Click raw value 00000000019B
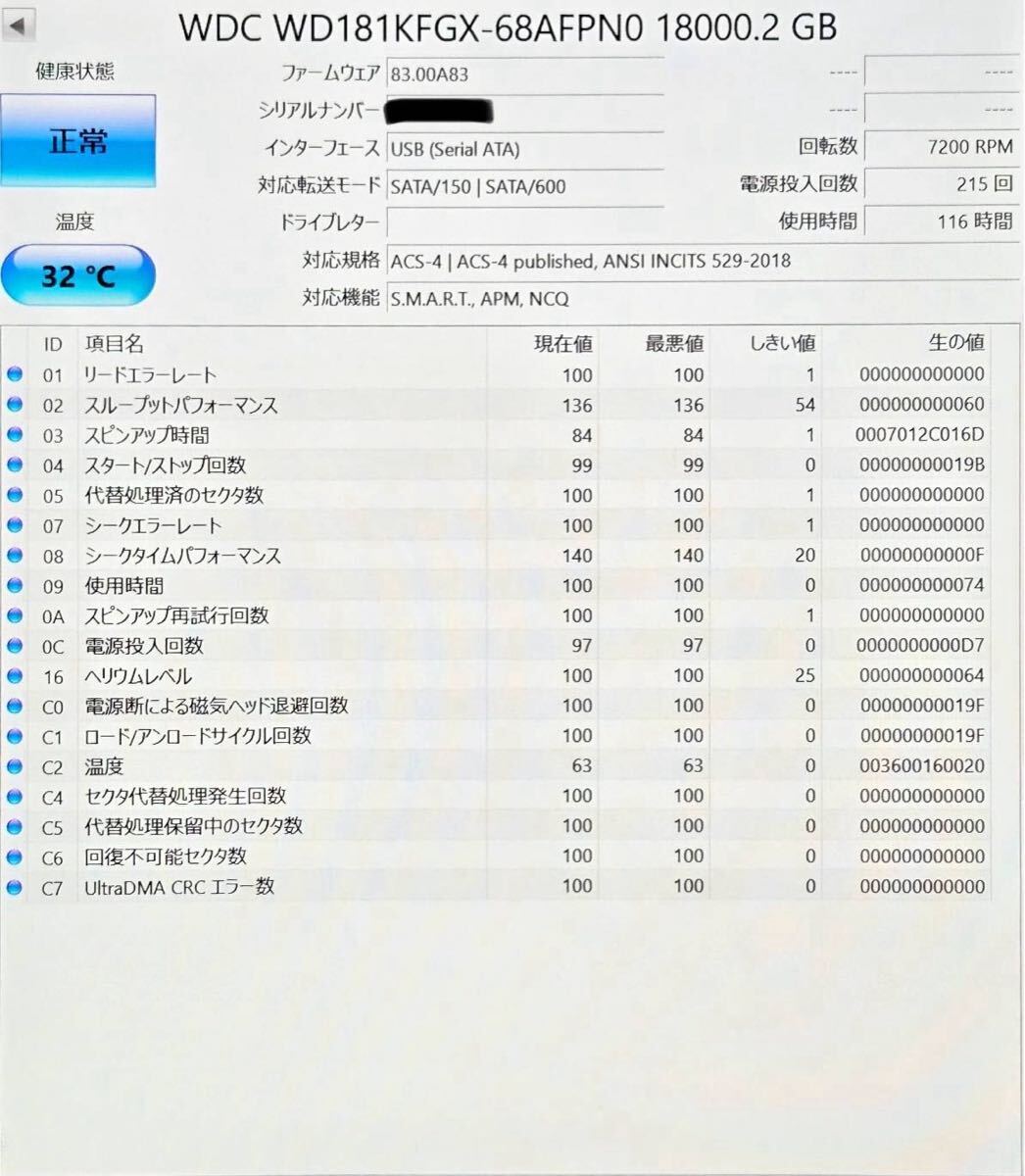The height and width of the screenshot is (1176, 1025). pyautogui.click(x=922, y=465)
